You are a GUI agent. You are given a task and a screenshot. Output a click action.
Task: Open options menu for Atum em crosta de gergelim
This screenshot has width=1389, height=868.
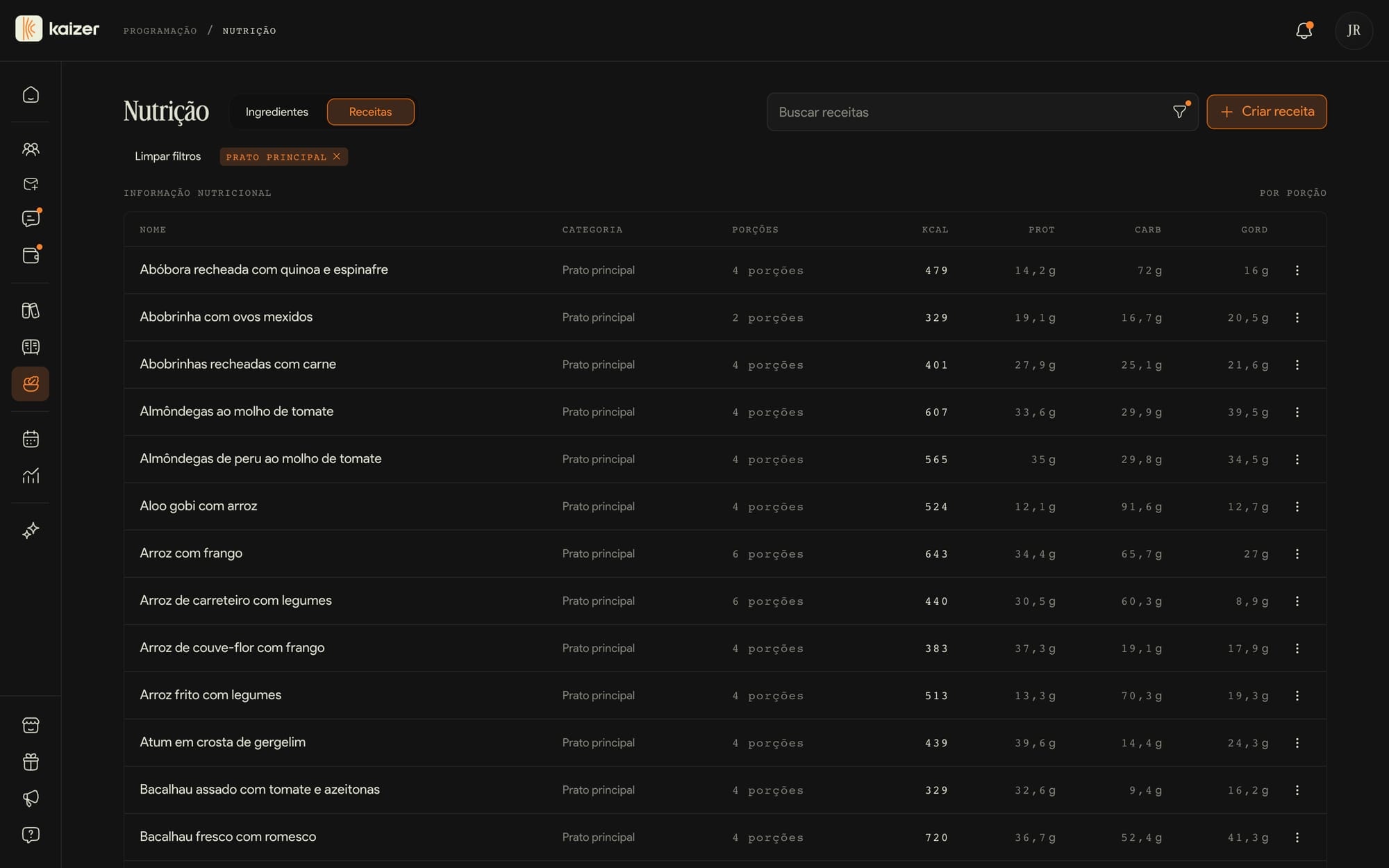1297,742
